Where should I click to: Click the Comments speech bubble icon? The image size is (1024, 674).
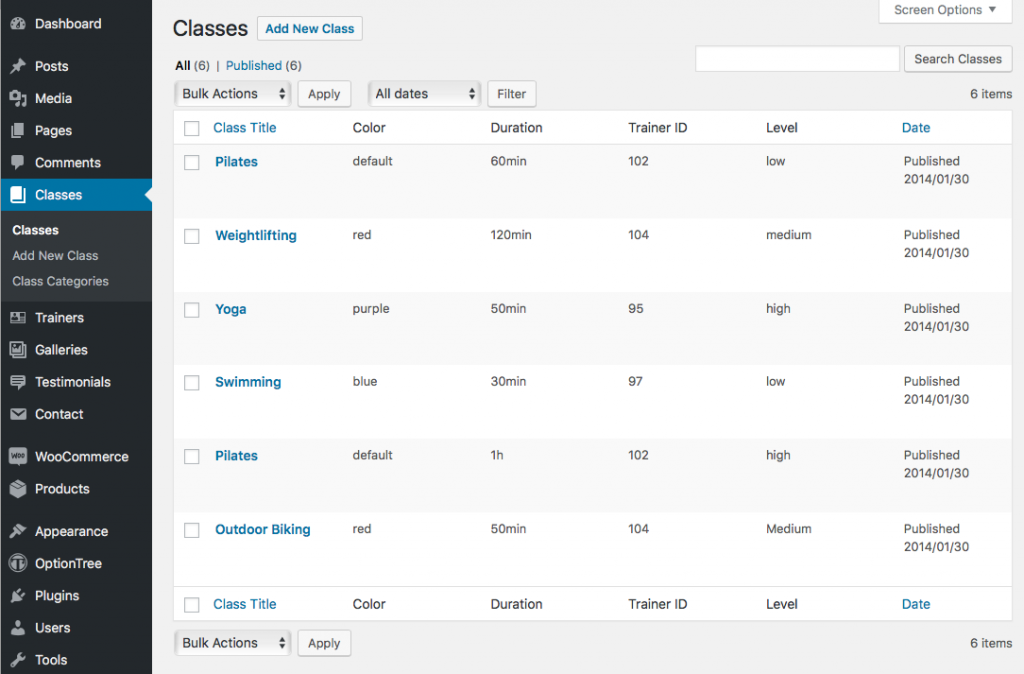21,162
